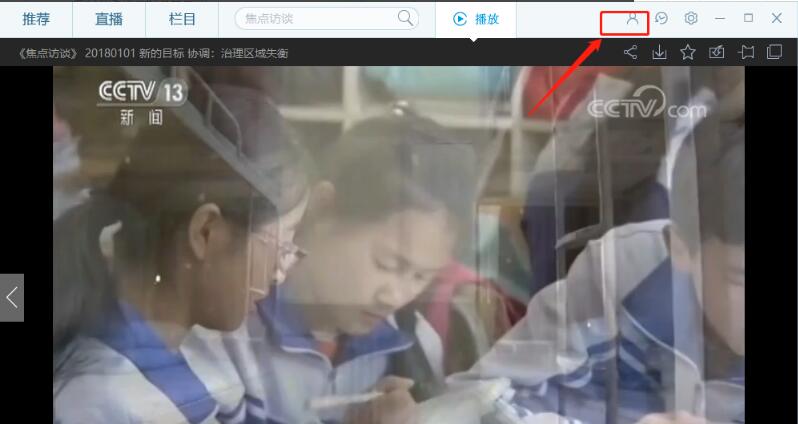Click the video title 焦点访谈 20180101
Image resolution: width=798 pixels, height=424 pixels.
[x=154, y=53]
